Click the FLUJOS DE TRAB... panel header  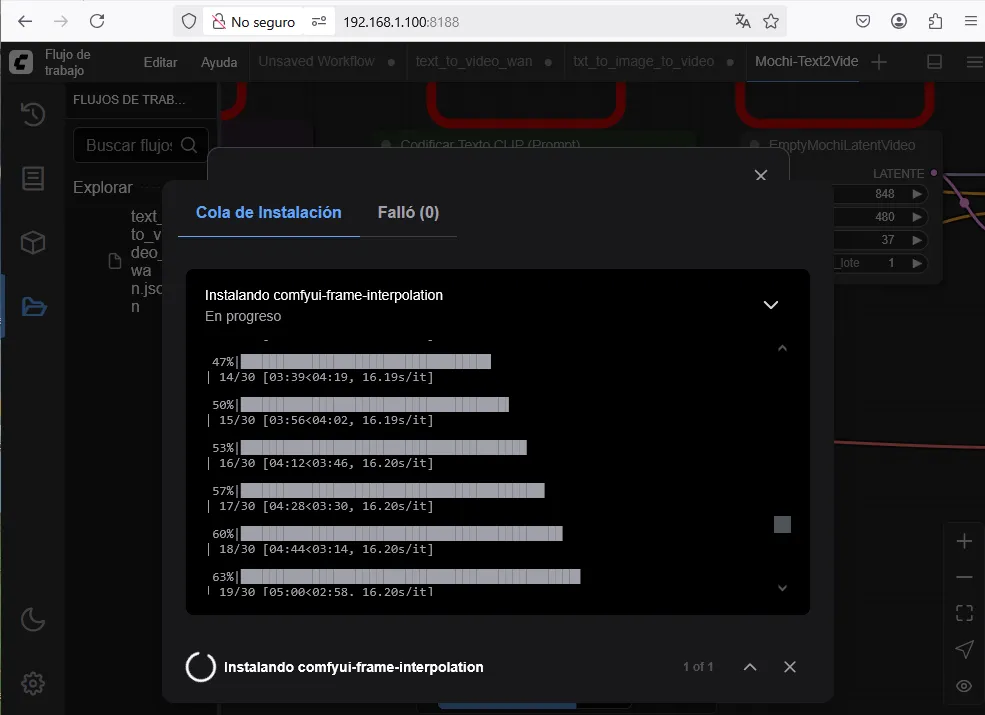point(129,100)
